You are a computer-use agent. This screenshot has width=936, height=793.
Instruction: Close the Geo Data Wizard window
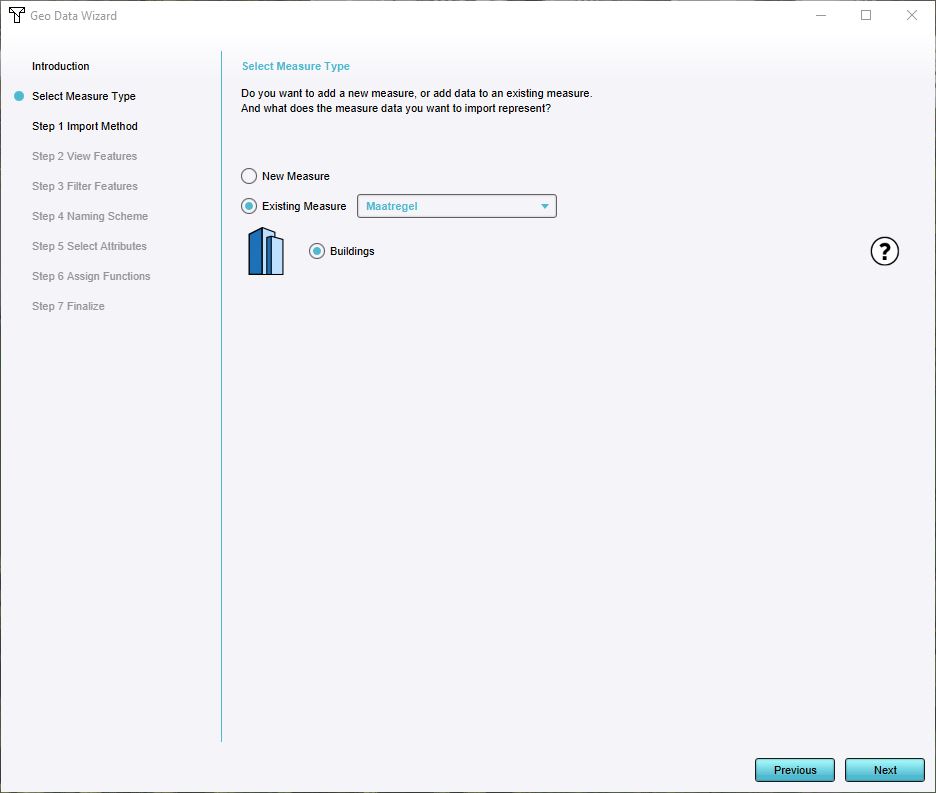tap(912, 15)
